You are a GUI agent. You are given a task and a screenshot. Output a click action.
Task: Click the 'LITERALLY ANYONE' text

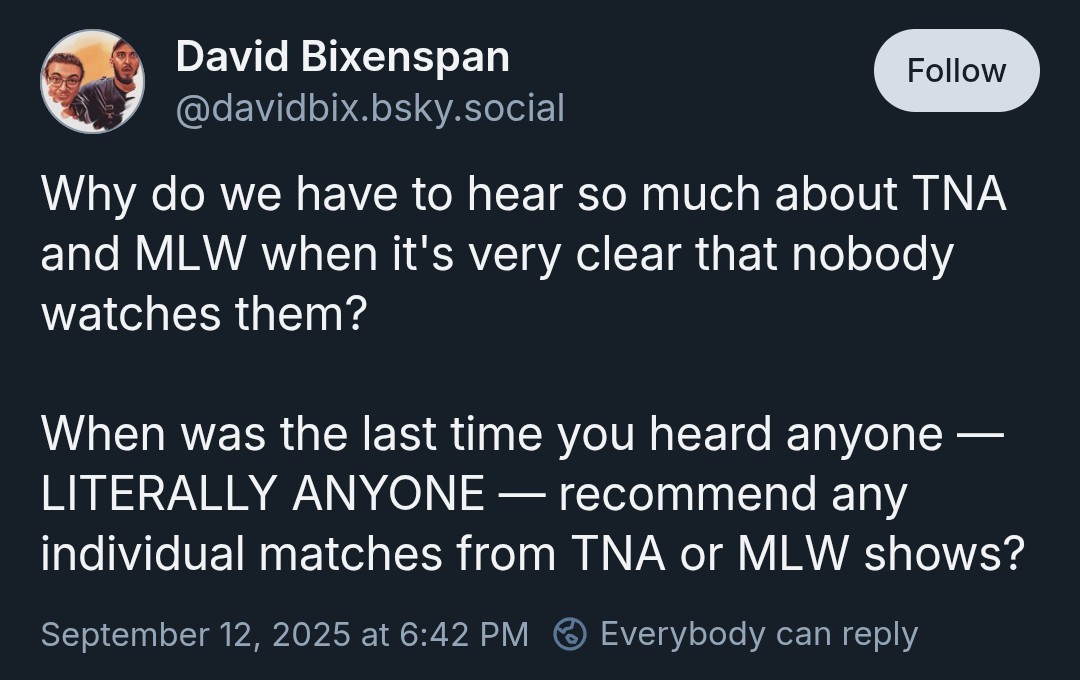point(263,494)
